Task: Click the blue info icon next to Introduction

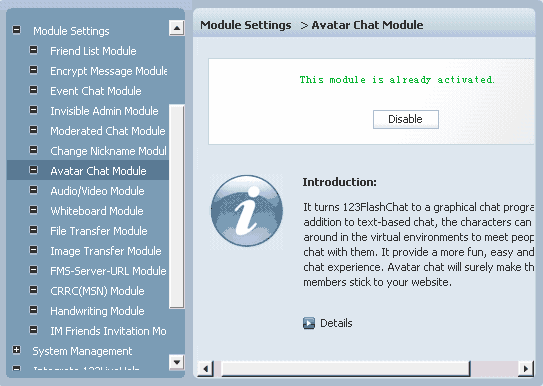Action: pyautogui.click(x=247, y=211)
